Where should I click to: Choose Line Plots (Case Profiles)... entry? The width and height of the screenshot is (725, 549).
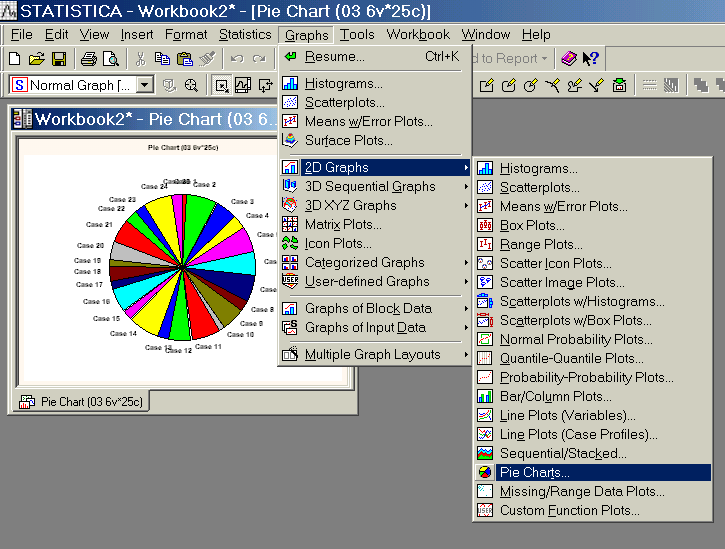tap(593, 434)
